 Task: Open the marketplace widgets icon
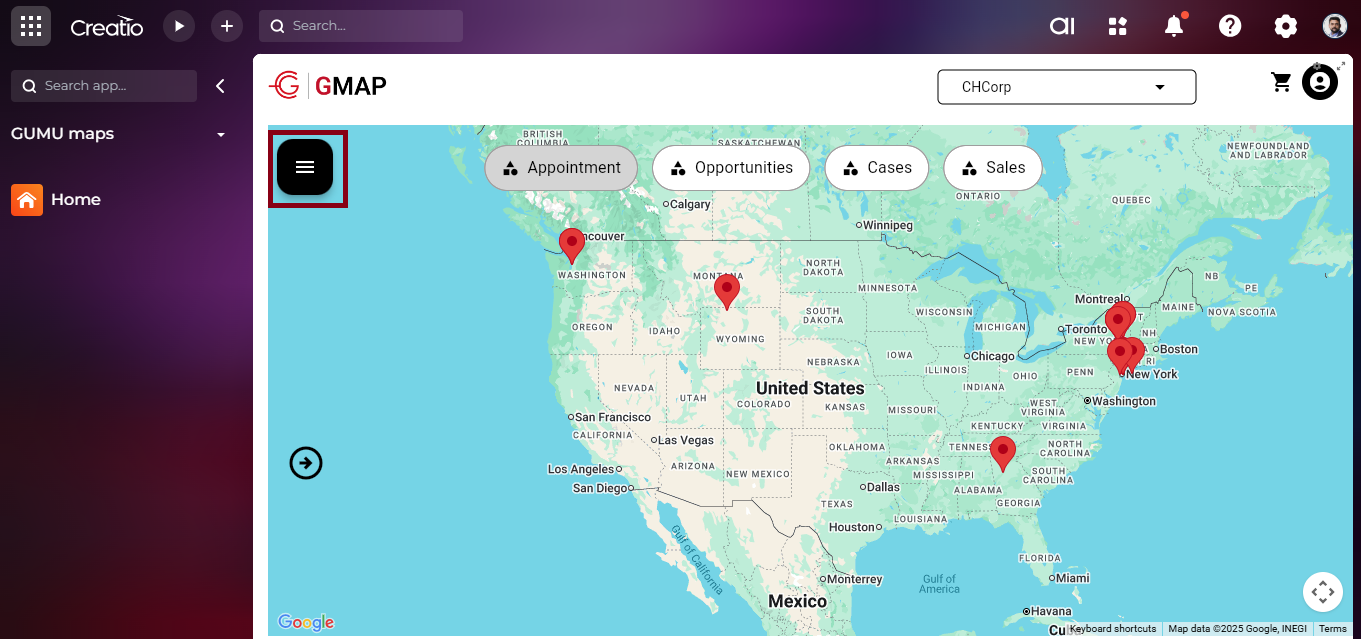pyautogui.click(x=1118, y=26)
